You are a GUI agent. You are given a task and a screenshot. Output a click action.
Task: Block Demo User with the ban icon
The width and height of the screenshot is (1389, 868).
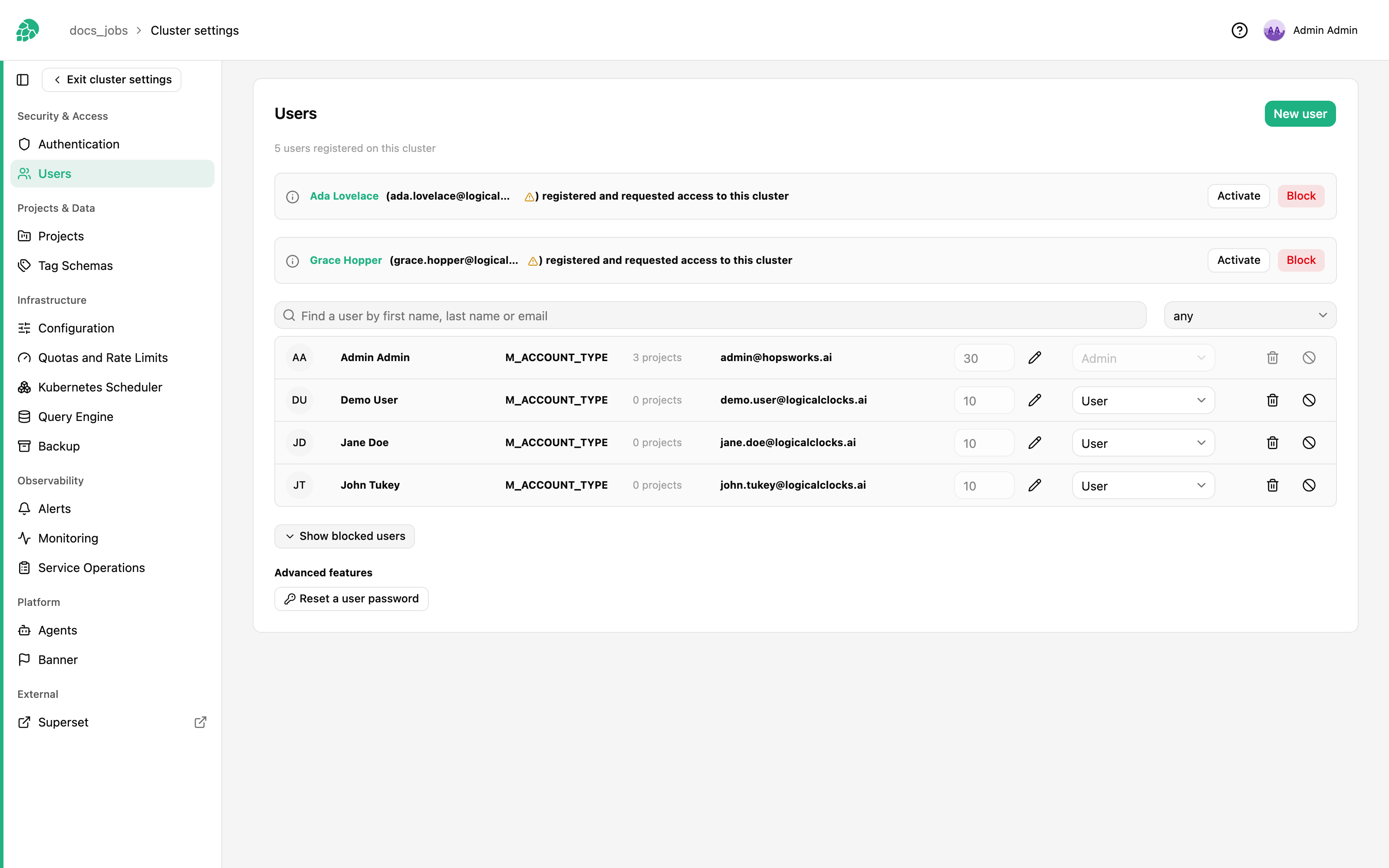(1309, 400)
